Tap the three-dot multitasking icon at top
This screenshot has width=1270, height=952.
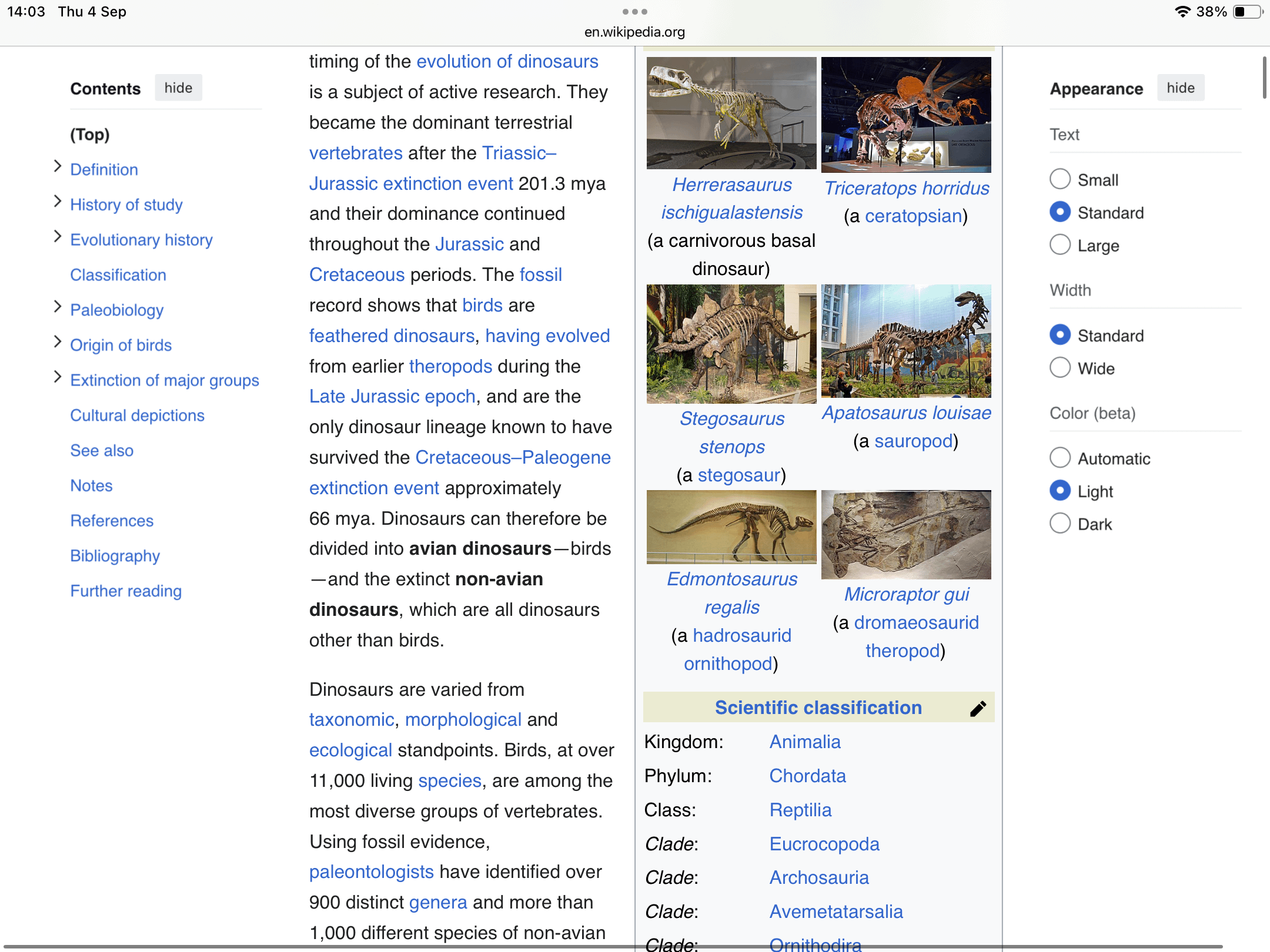point(634,12)
